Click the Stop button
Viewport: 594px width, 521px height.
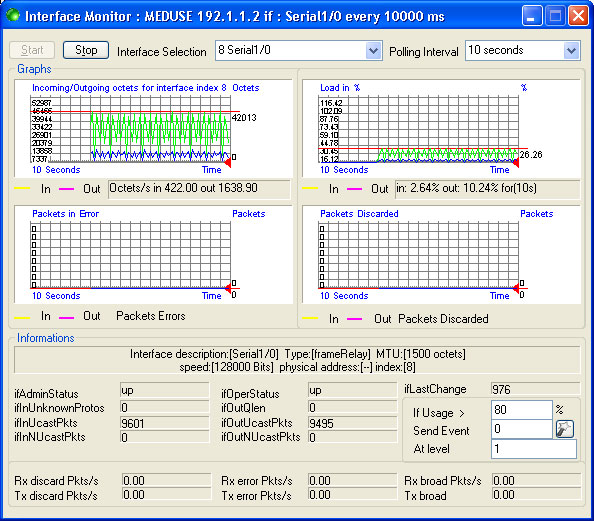point(86,50)
